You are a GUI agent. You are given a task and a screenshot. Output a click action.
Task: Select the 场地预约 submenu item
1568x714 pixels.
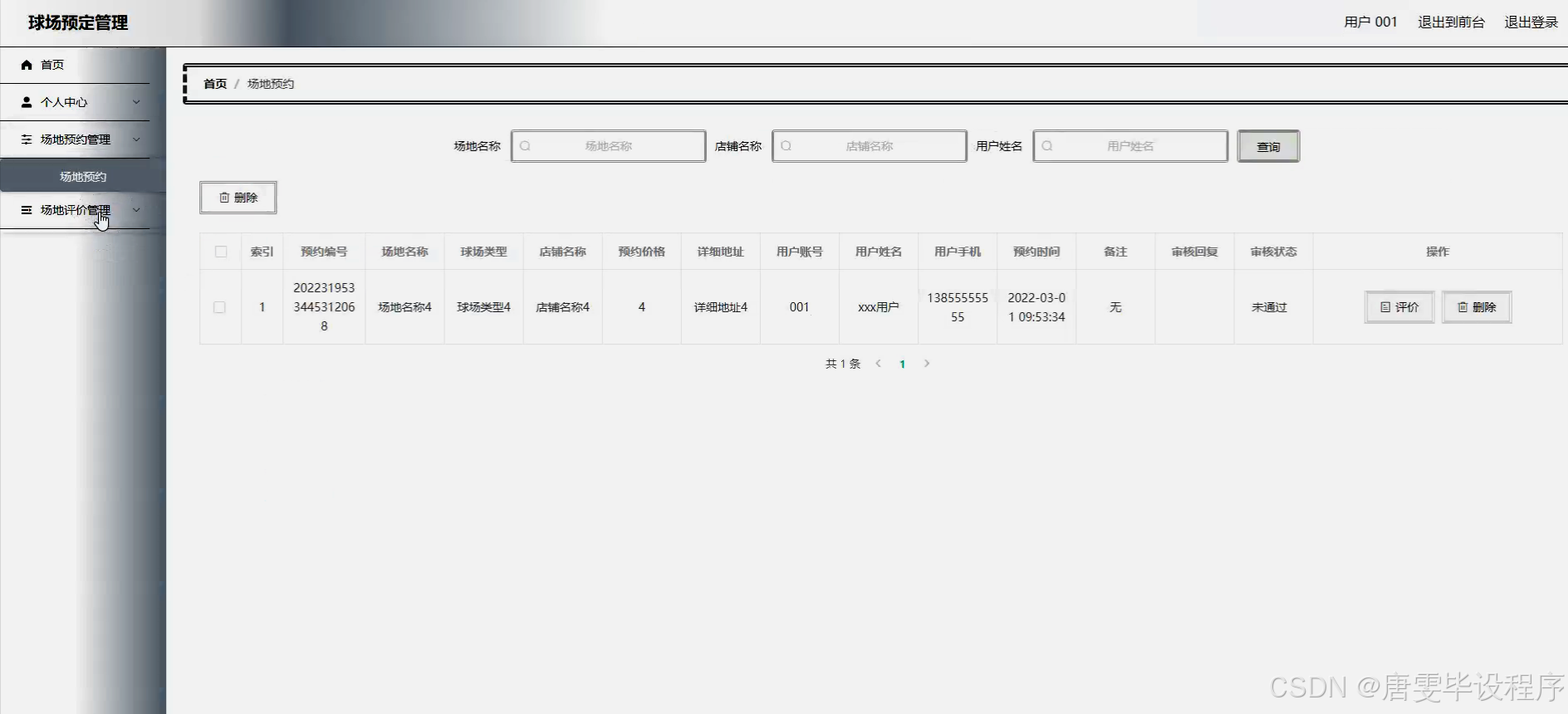pos(83,177)
